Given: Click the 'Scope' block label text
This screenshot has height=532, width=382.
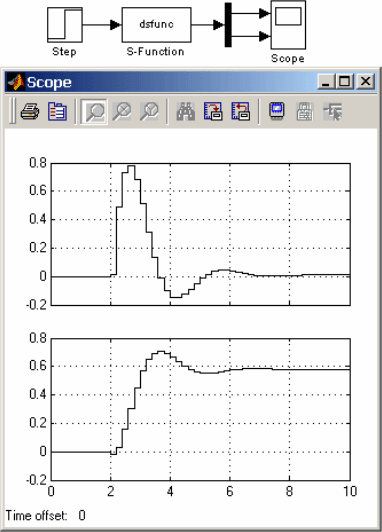Looking at the screenshot, I should (288, 58).
